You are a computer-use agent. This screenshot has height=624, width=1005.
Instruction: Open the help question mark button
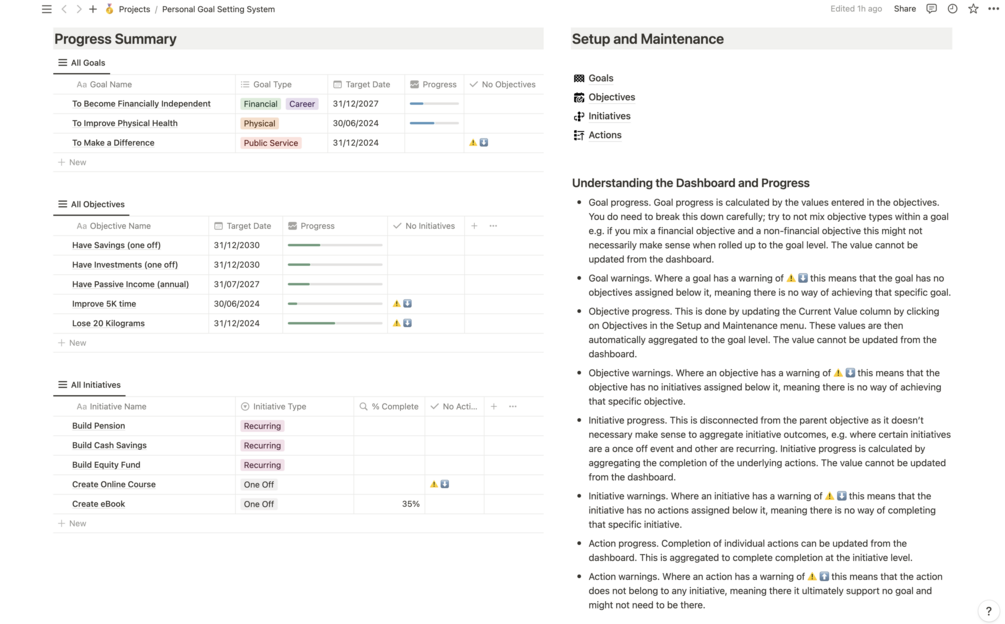(x=988, y=611)
